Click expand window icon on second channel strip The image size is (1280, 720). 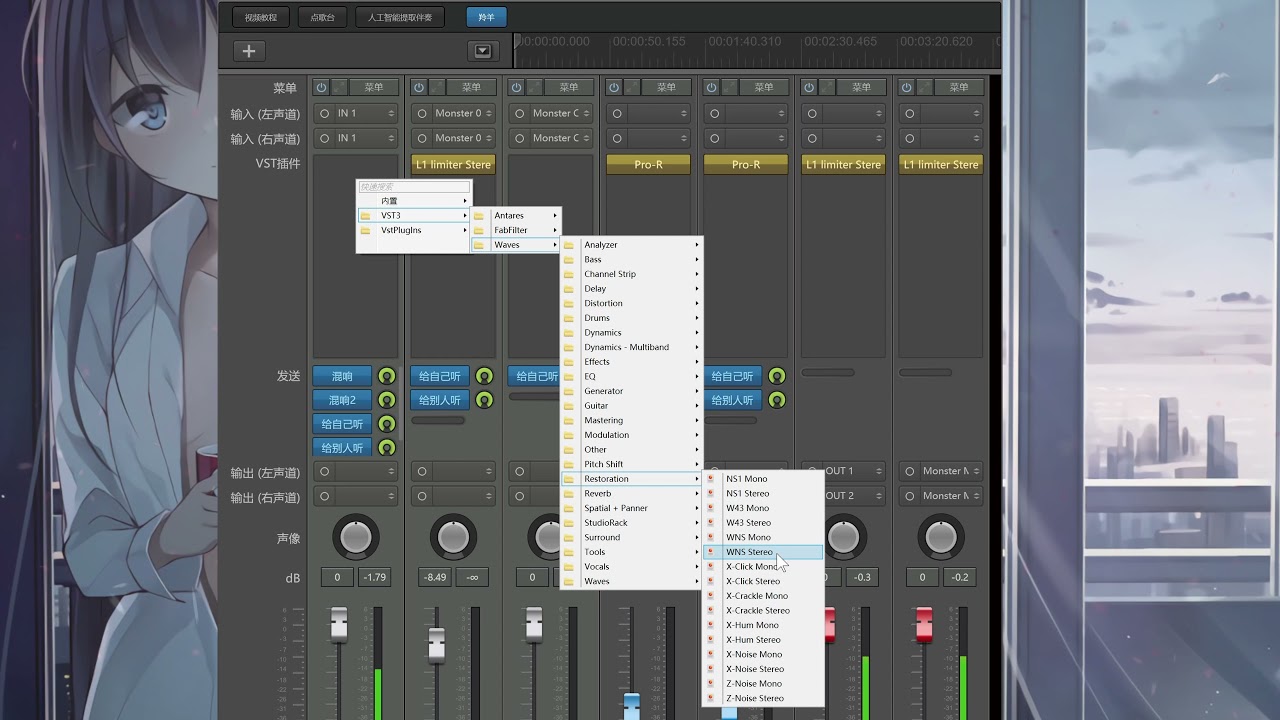pyautogui.click(x=438, y=88)
